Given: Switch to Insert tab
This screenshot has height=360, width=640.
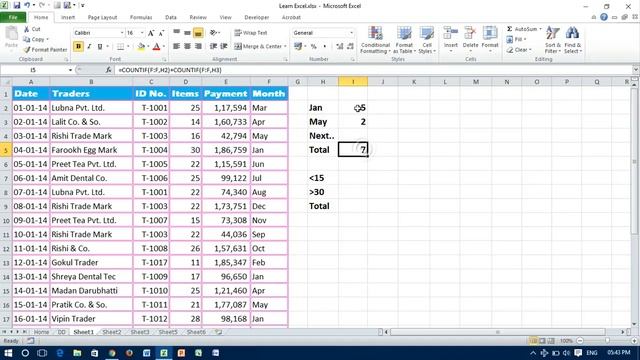Looking at the screenshot, I should [x=68, y=17].
